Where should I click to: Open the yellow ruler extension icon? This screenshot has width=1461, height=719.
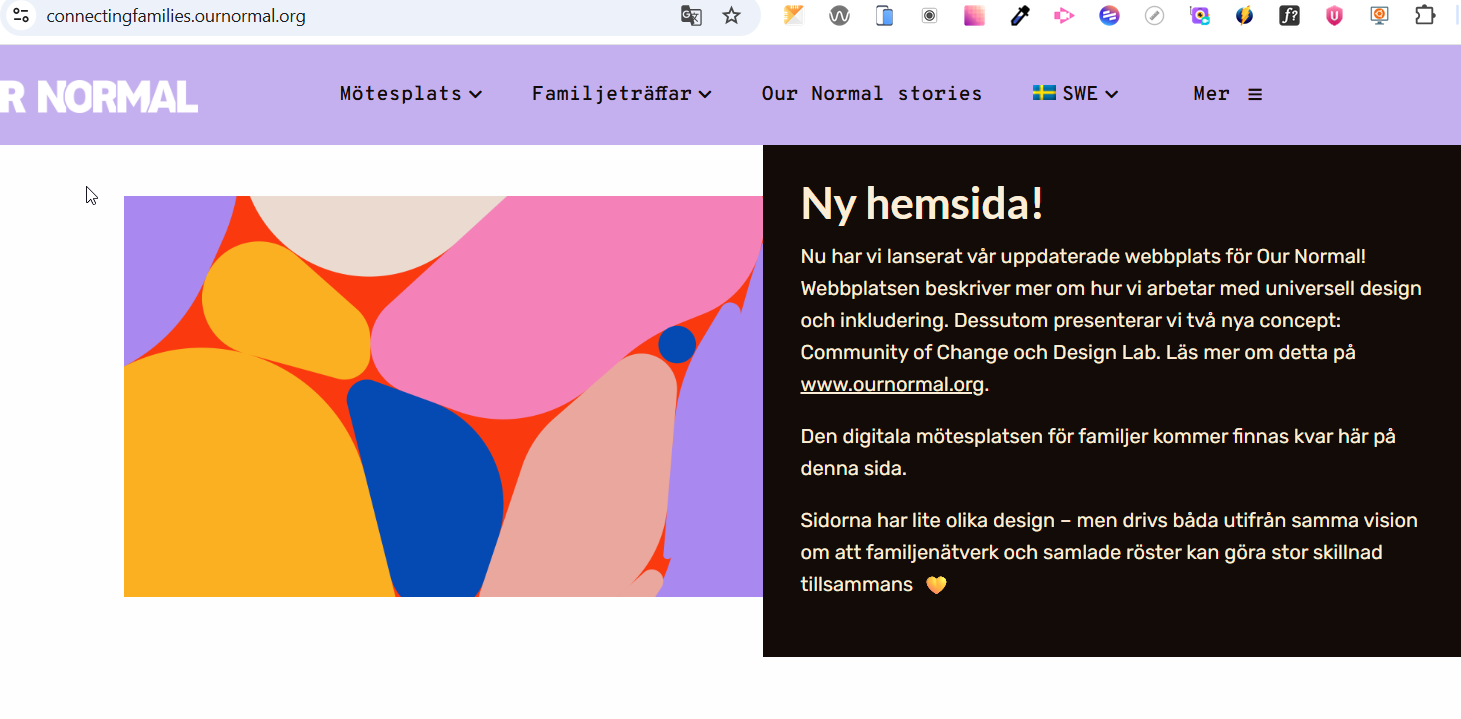794,16
